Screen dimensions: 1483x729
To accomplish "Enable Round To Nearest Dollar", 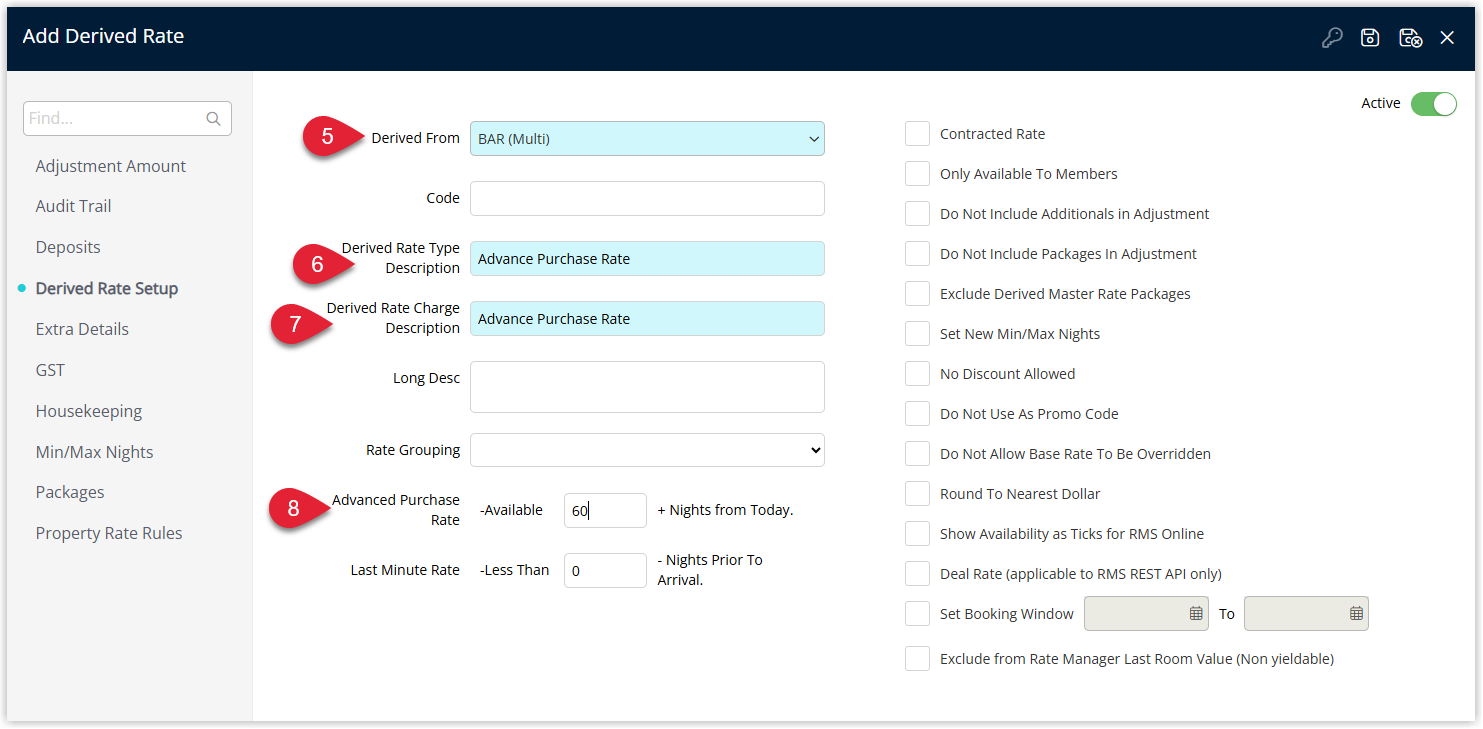I will point(917,494).
